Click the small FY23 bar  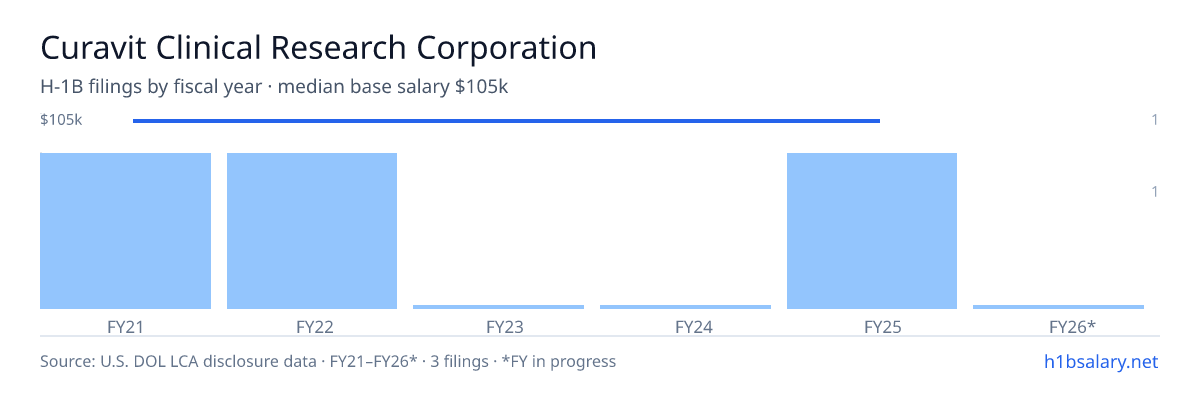498,307
